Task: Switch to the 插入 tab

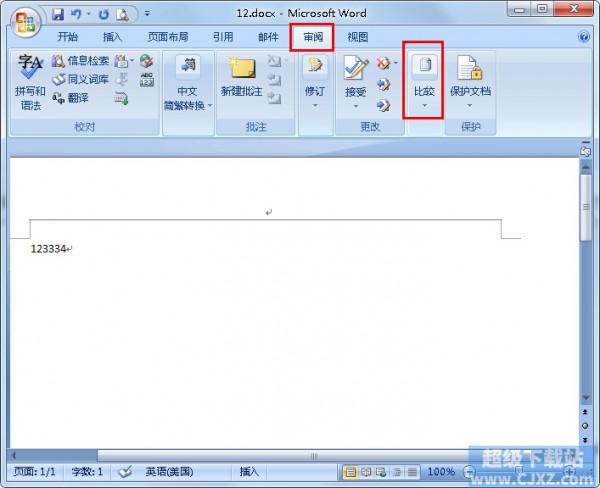Action: pyautogui.click(x=112, y=37)
